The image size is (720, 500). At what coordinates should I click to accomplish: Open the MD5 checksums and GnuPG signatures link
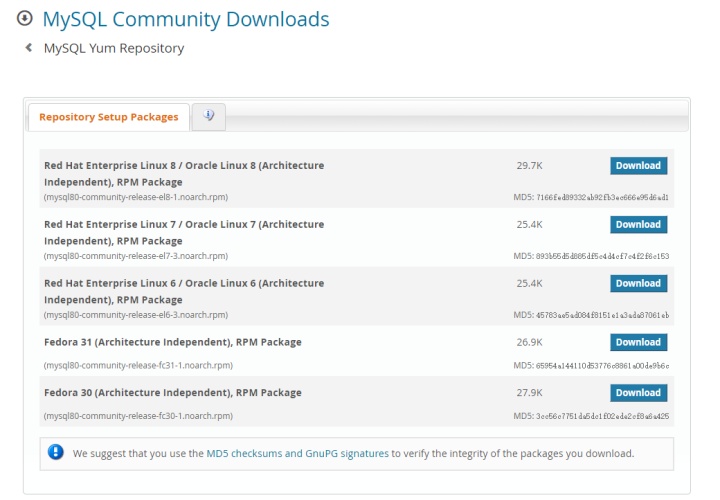click(298, 453)
